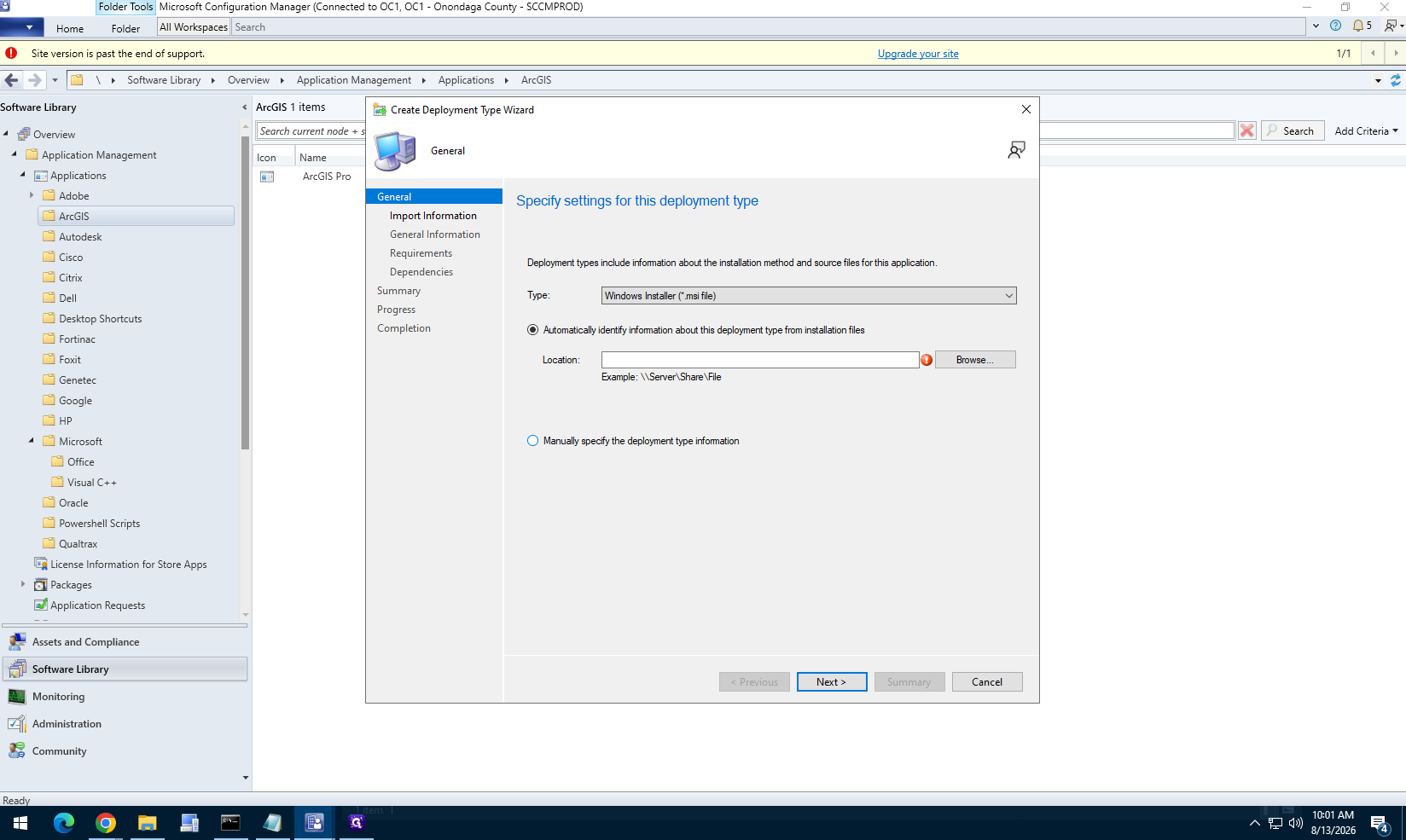This screenshot has height=840, width=1406.
Task: Select General step in wizard sidebar
Action: 434,197
